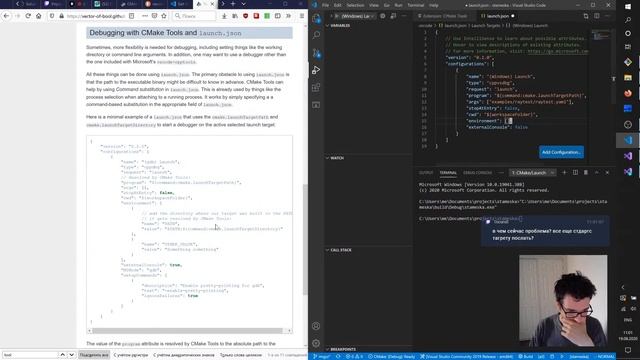Collapse the BREAKPOINTS section
Viewport: 640px width, 360px height.
343,349
